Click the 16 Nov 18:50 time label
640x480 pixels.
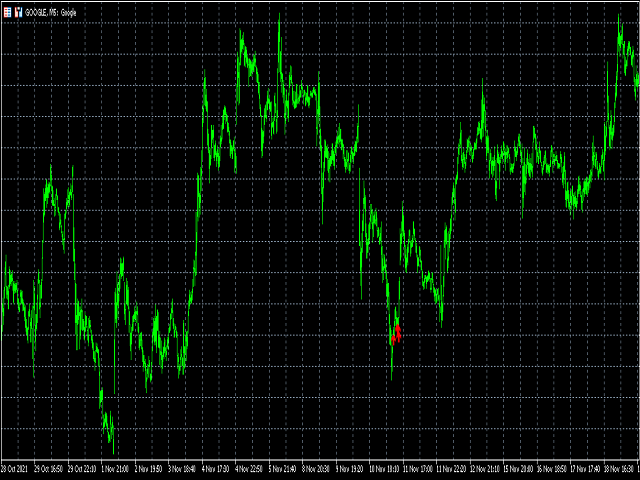553,468
